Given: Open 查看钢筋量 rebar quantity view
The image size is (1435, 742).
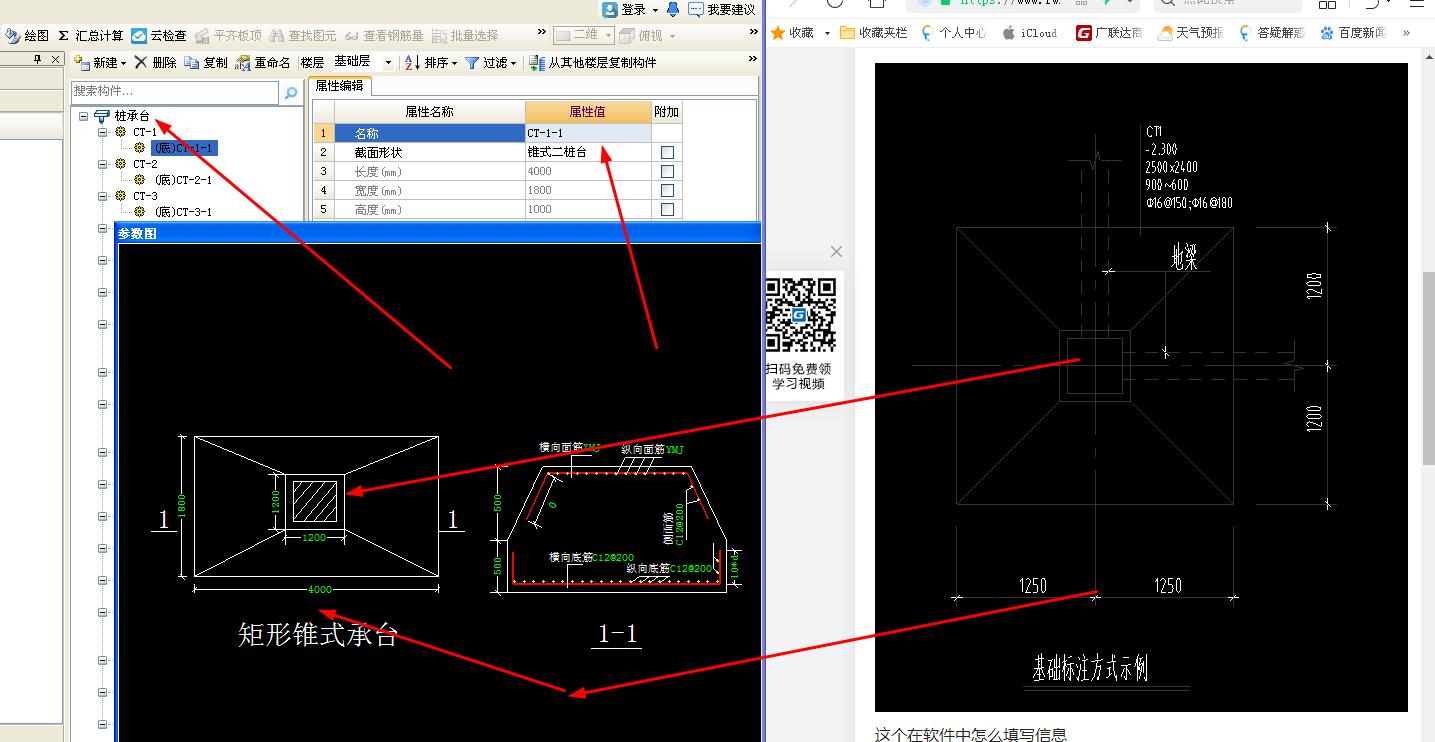Looking at the screenshot, I should point(385,35).
